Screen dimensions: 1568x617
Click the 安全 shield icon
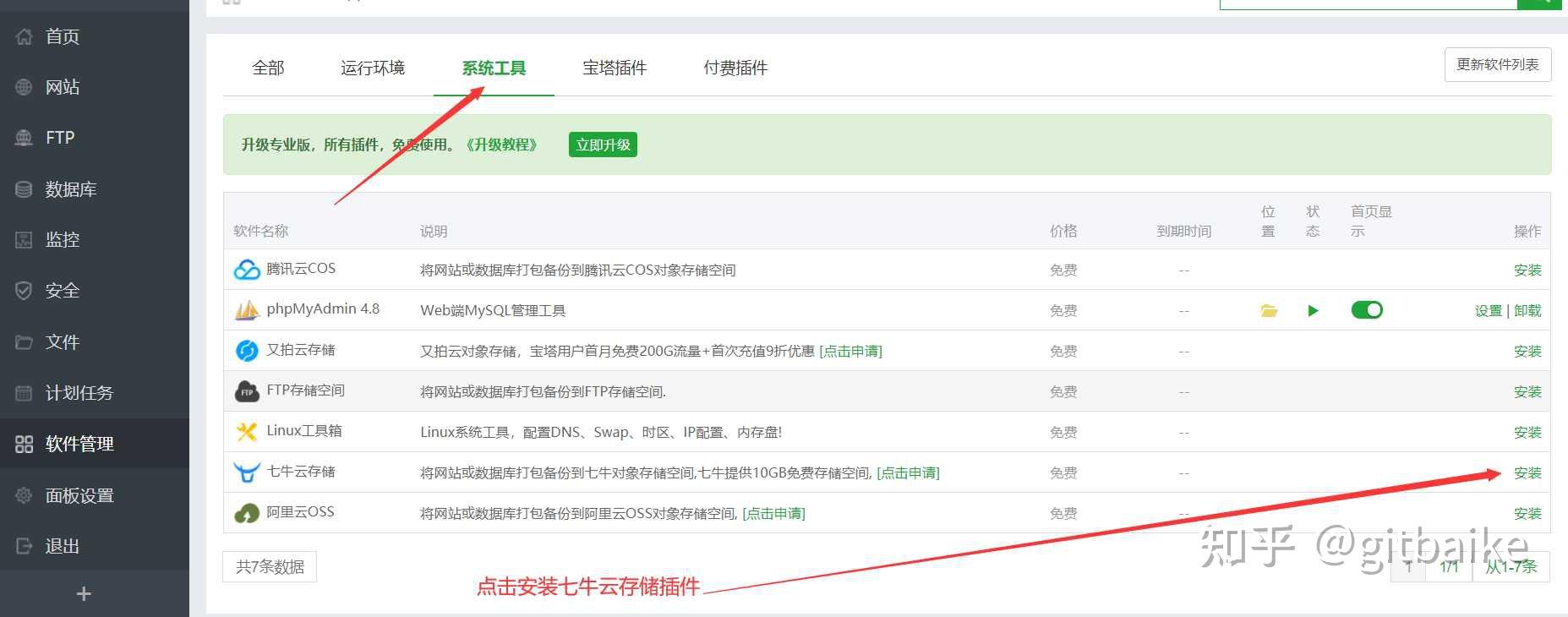(24, 291)
